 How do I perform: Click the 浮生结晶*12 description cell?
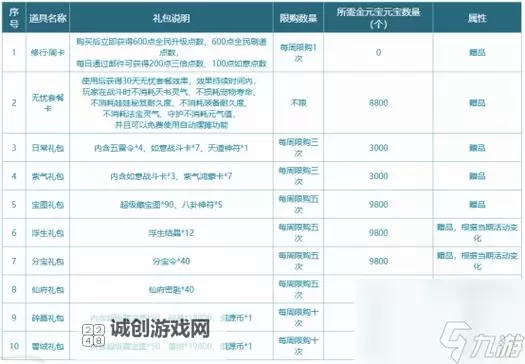tap(171, 233)
